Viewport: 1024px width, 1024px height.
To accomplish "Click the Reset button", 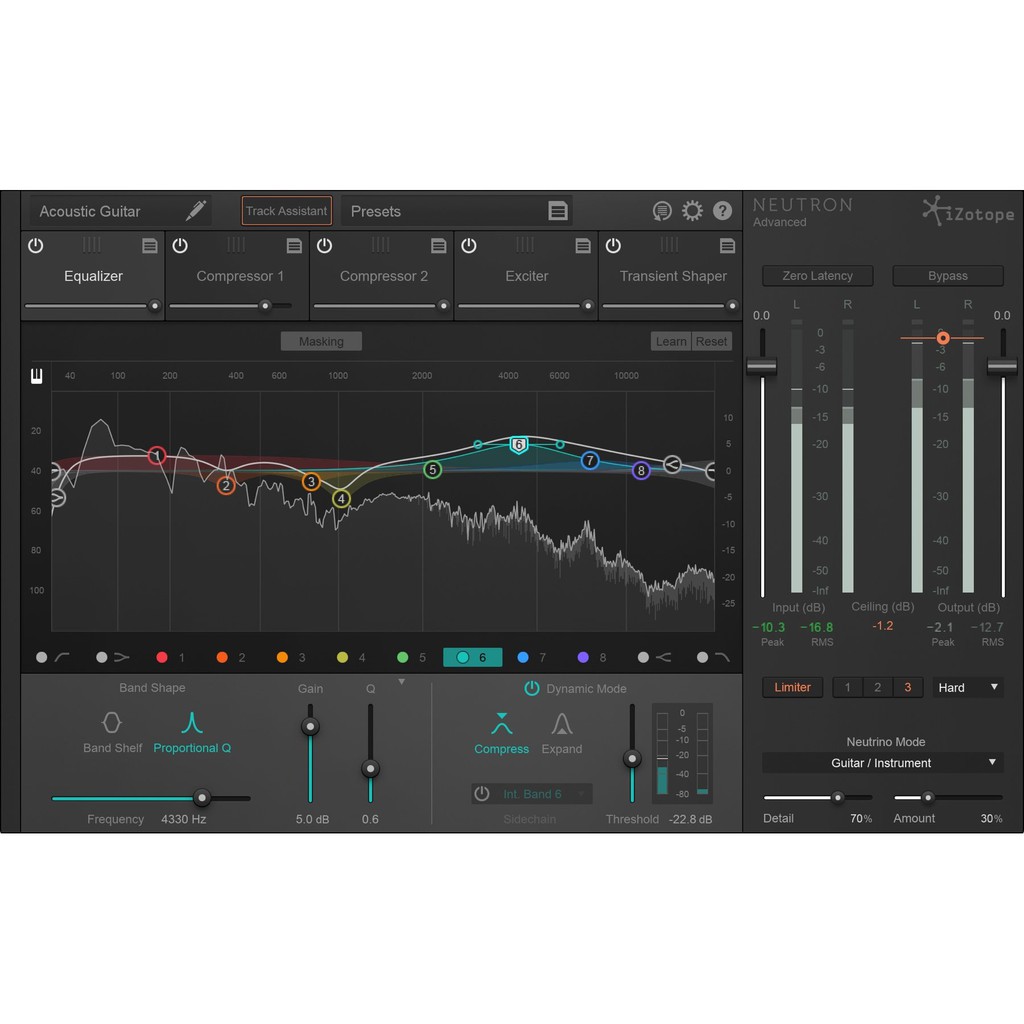I will [711, 341].
